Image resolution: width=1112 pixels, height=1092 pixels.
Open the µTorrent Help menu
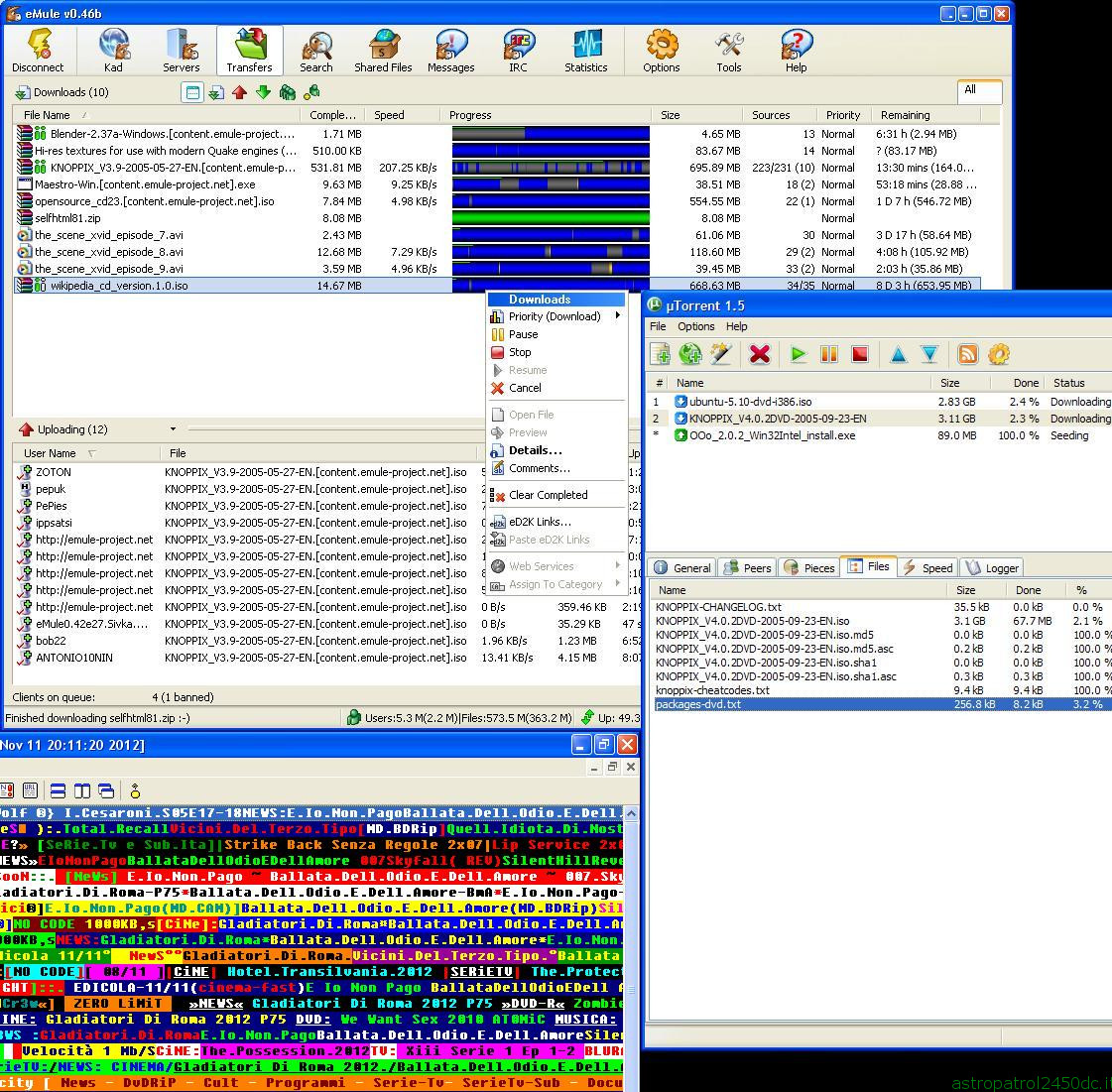point(736,326)
